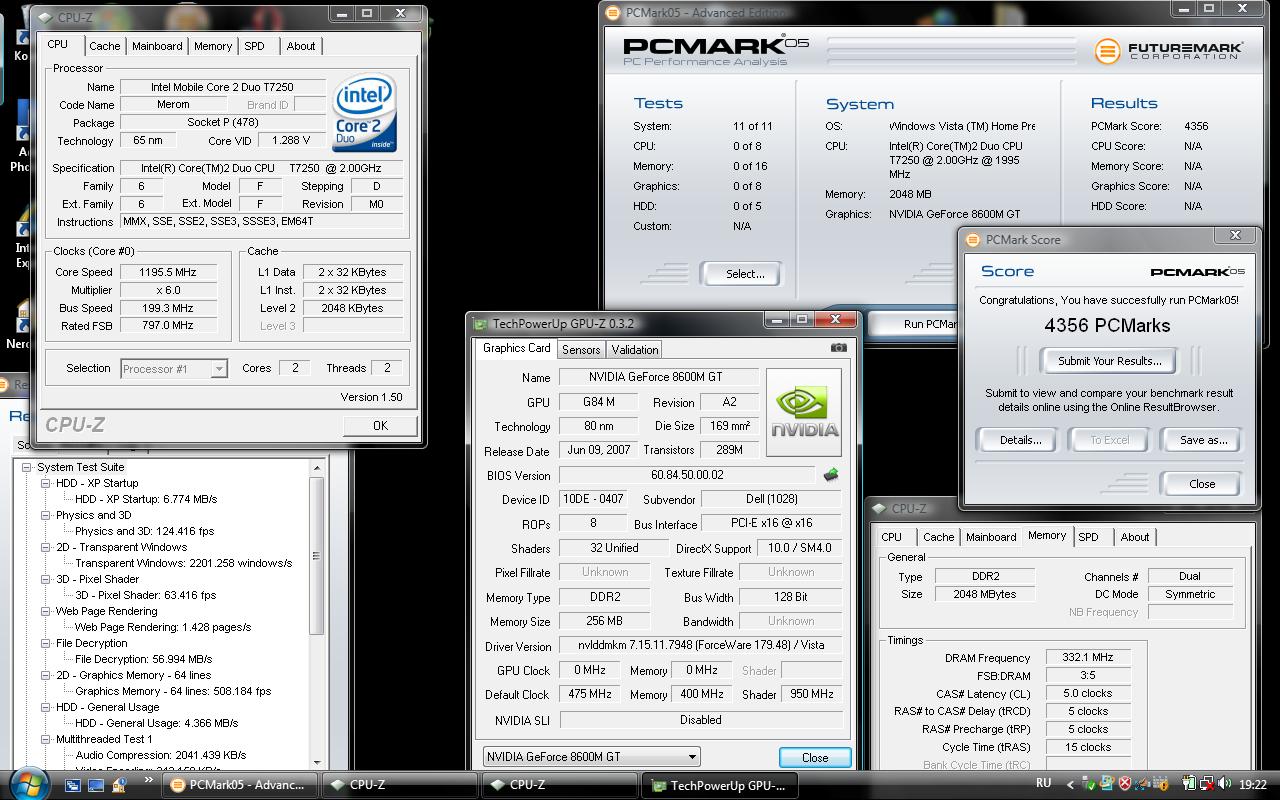Viewport: 1280px width, 800px height.
Task: Click OK in the CPU-Z window
Action: (380, 425)
